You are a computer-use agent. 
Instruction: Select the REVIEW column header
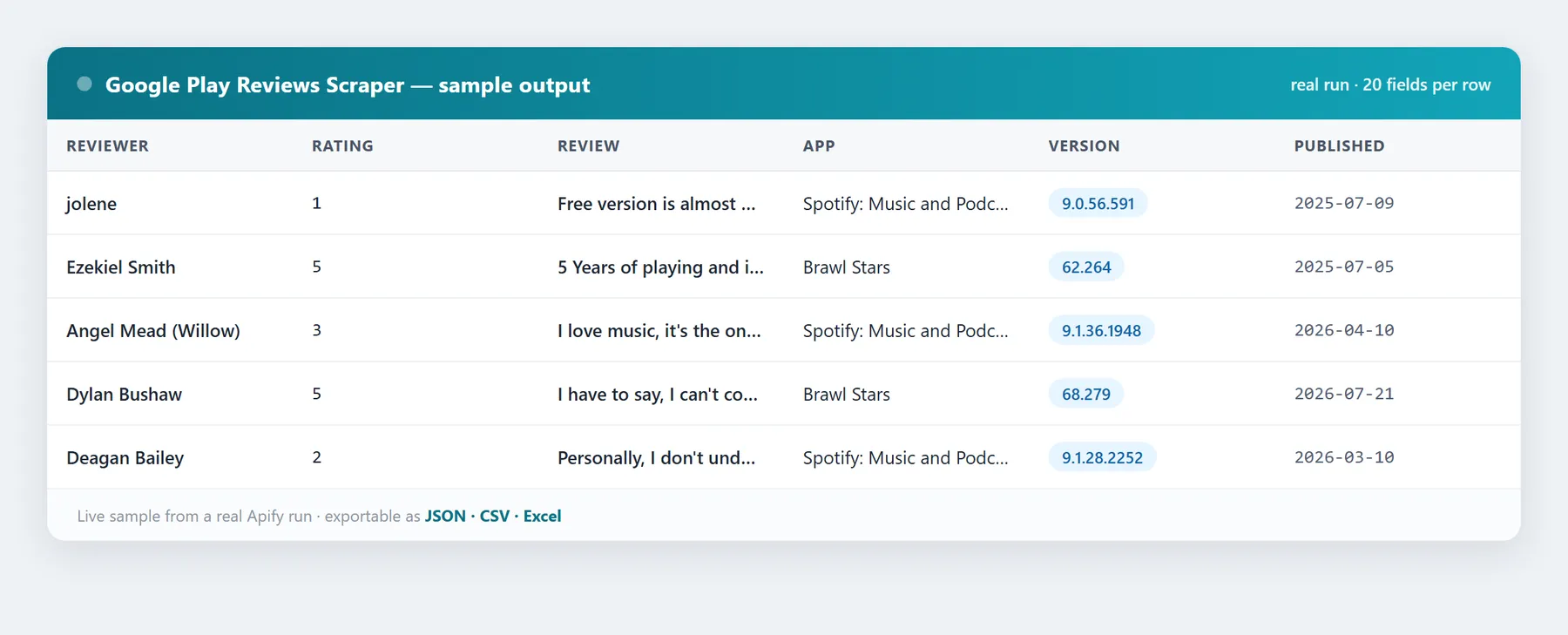(588, 146)
